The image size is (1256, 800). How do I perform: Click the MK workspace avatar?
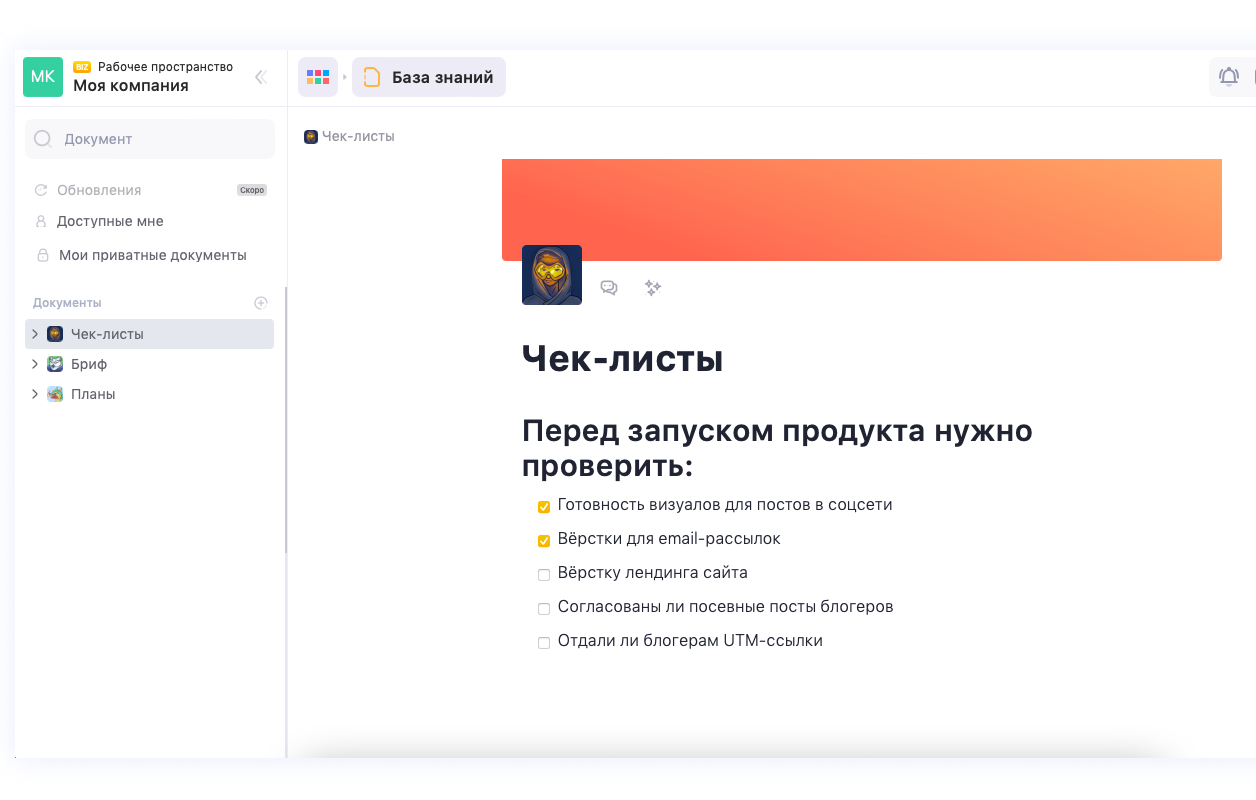[42, 76]
